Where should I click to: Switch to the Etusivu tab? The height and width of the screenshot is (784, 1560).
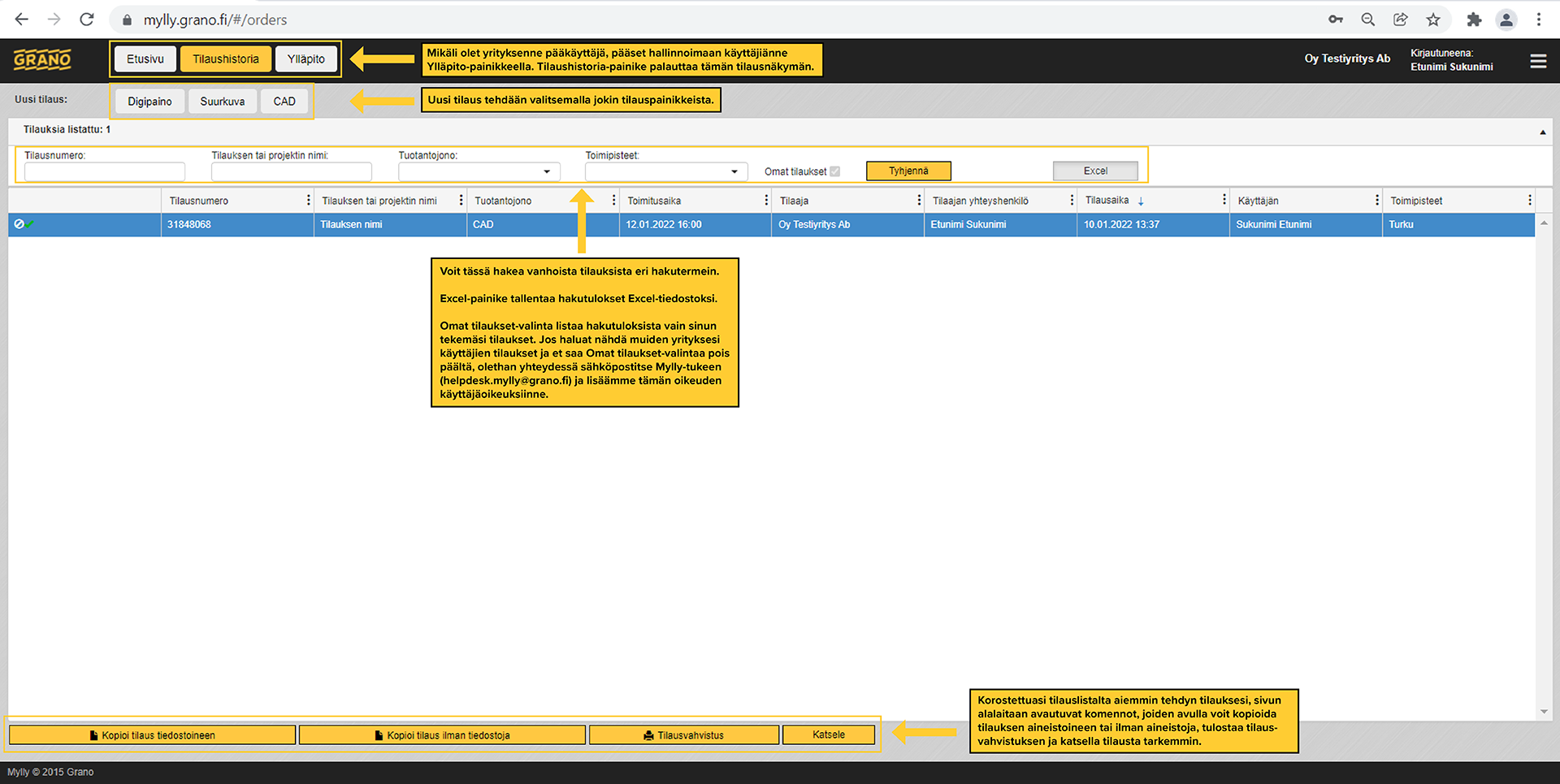point(145,59)
